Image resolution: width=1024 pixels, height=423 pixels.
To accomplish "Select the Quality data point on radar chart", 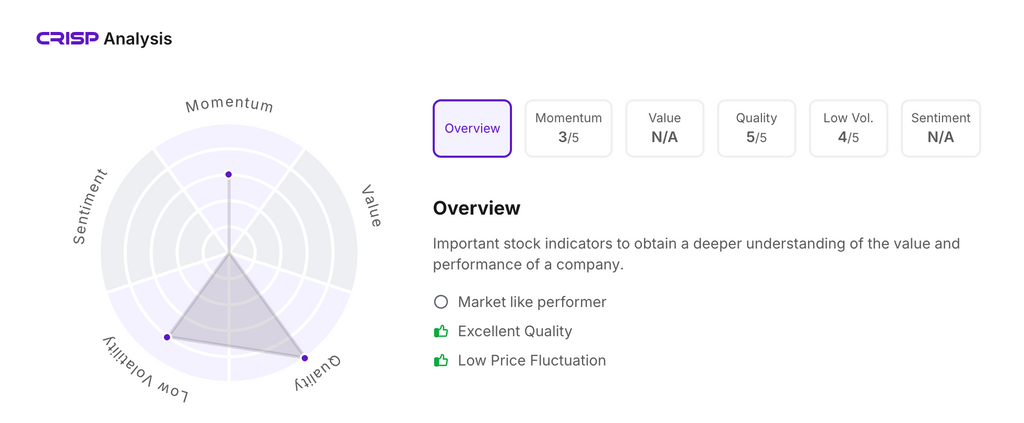I will 304,357.
